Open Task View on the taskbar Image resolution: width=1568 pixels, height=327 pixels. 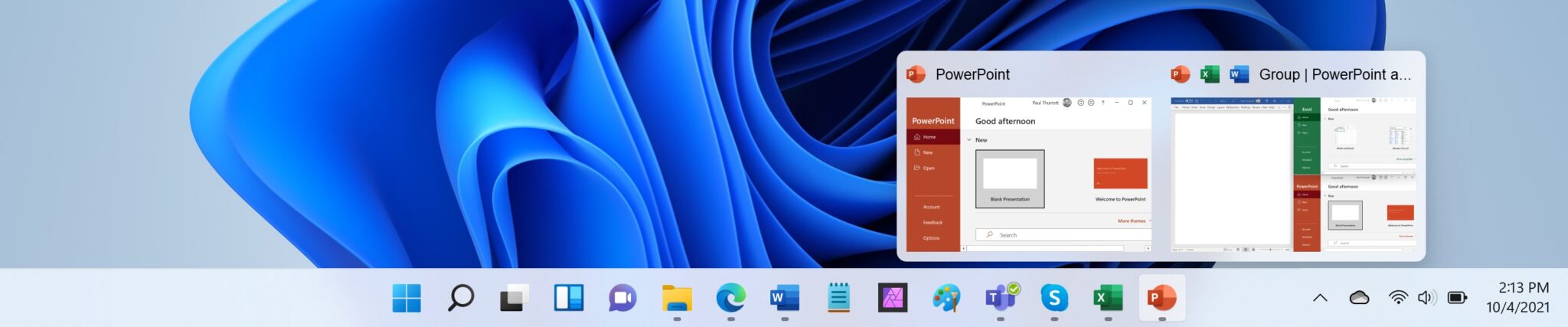514,298
